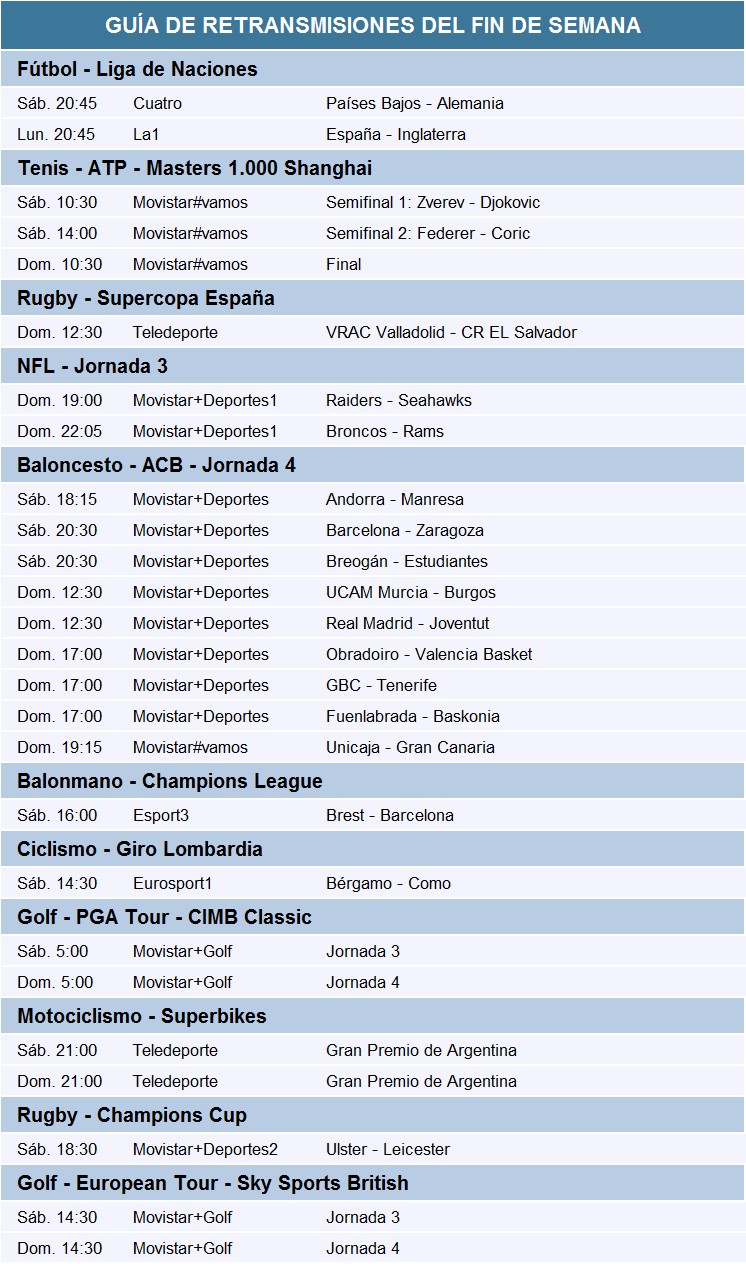The width and height of the screenshot is (746, 1264).
Task: Click the Baloncesto - ACB - Jornada 4 header
Action: click(156, 465)
